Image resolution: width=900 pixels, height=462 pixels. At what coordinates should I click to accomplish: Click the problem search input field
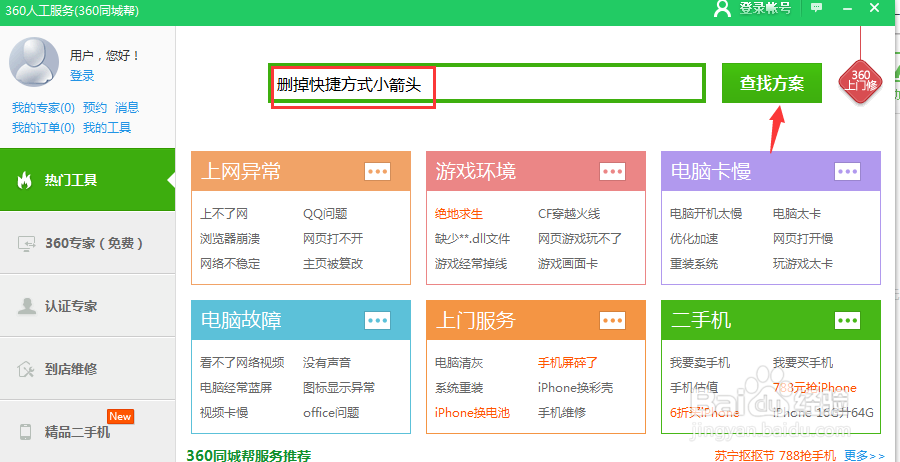487,84
